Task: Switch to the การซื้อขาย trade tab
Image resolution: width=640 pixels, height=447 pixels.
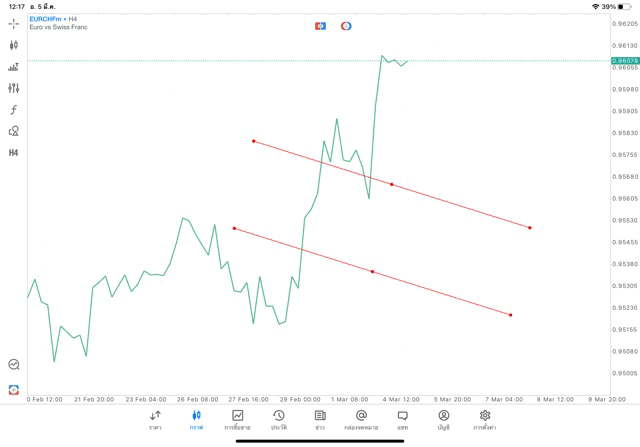Action: 237,420
